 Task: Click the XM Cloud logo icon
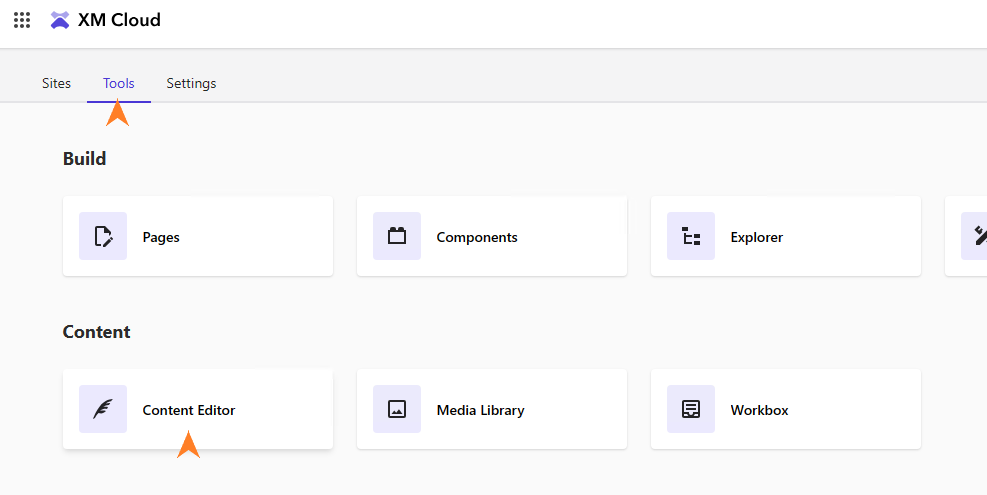[x=60, y=20]
